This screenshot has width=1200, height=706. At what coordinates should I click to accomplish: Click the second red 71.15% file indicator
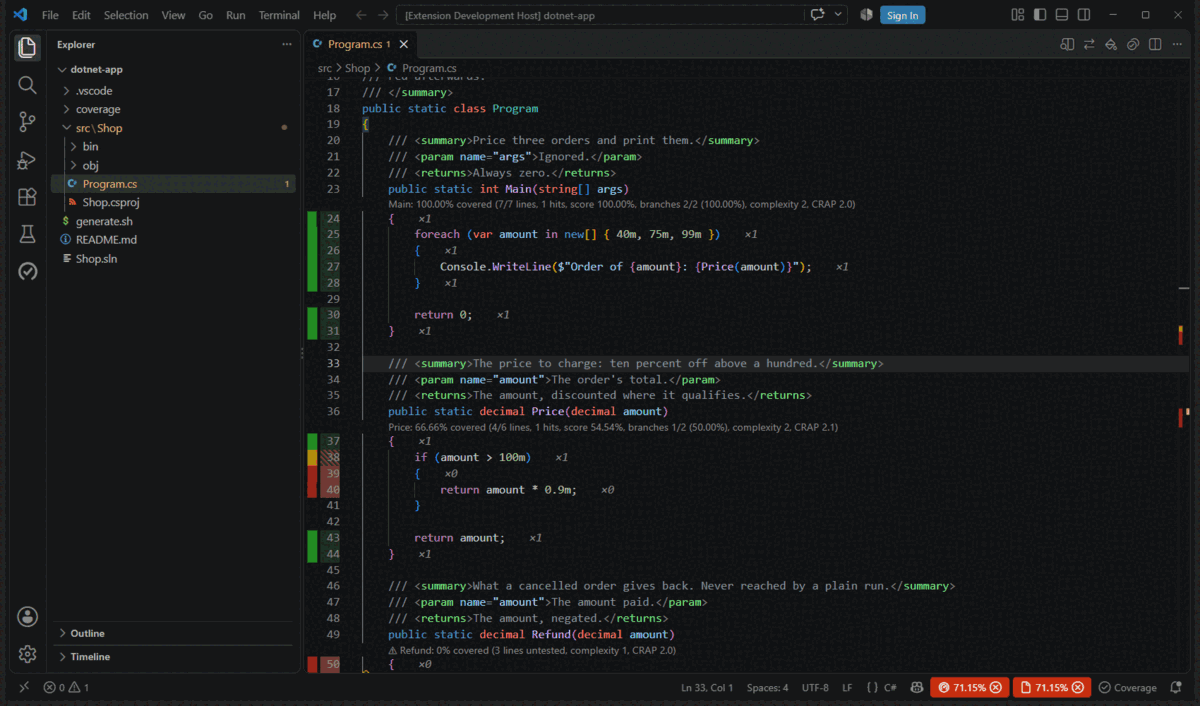point(1051,688)
